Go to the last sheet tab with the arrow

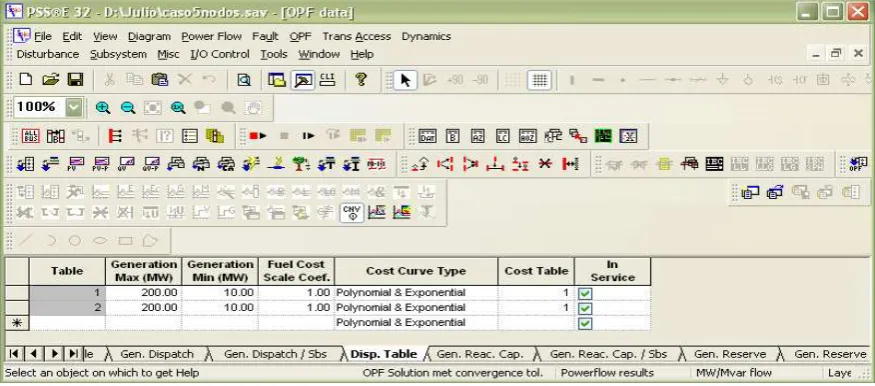73,353
